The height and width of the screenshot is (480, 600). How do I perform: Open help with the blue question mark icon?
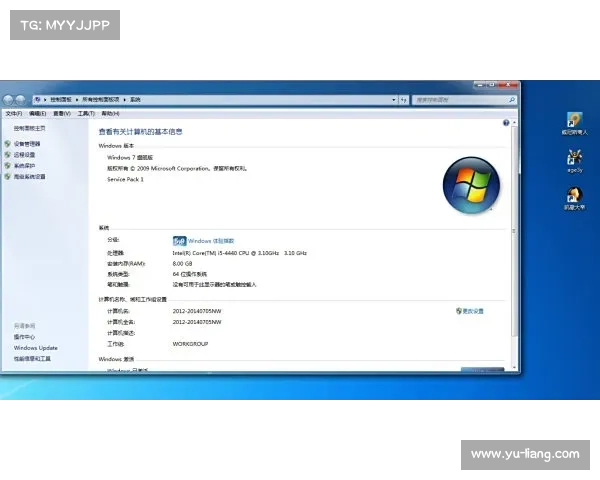[x=506, y=122]
